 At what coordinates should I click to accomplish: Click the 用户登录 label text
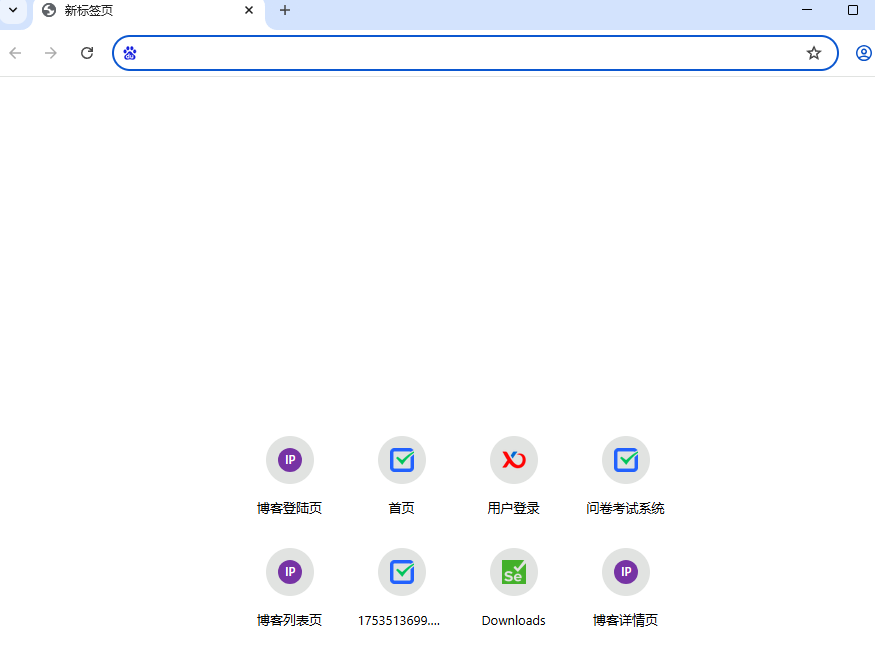point(513,508)
